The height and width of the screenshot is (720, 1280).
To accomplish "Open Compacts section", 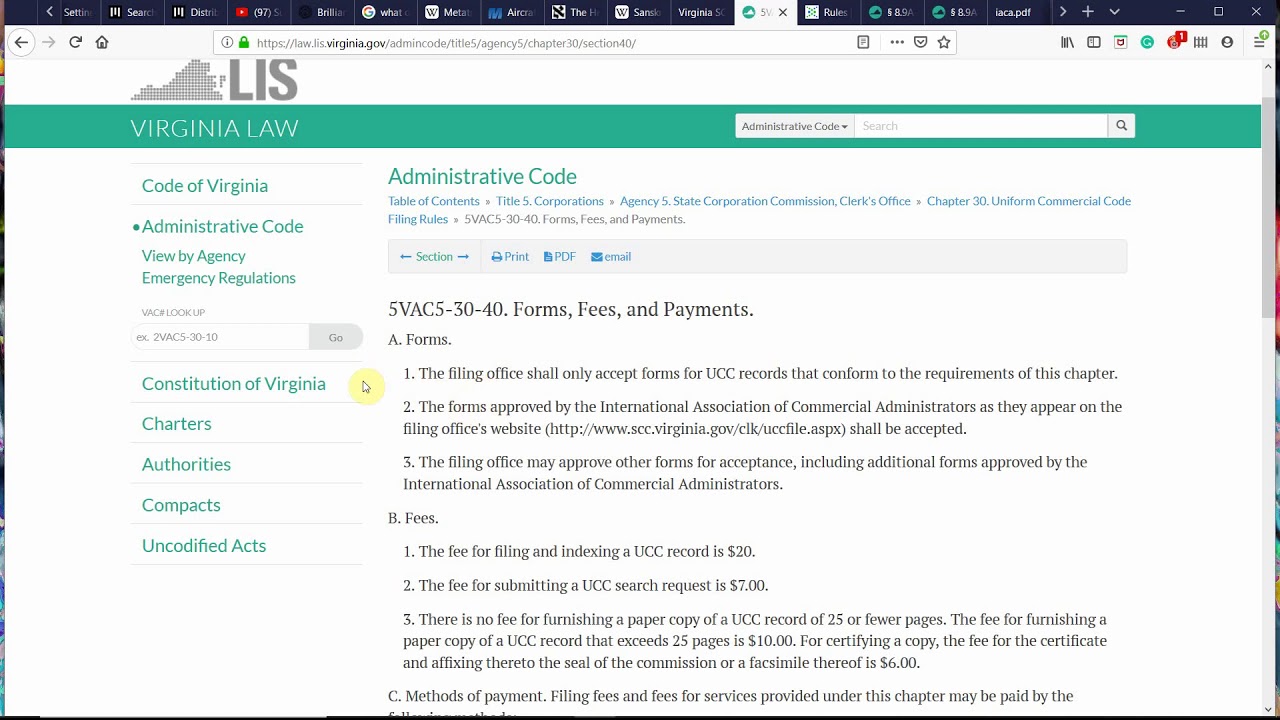I will click(x=181, y=505).
